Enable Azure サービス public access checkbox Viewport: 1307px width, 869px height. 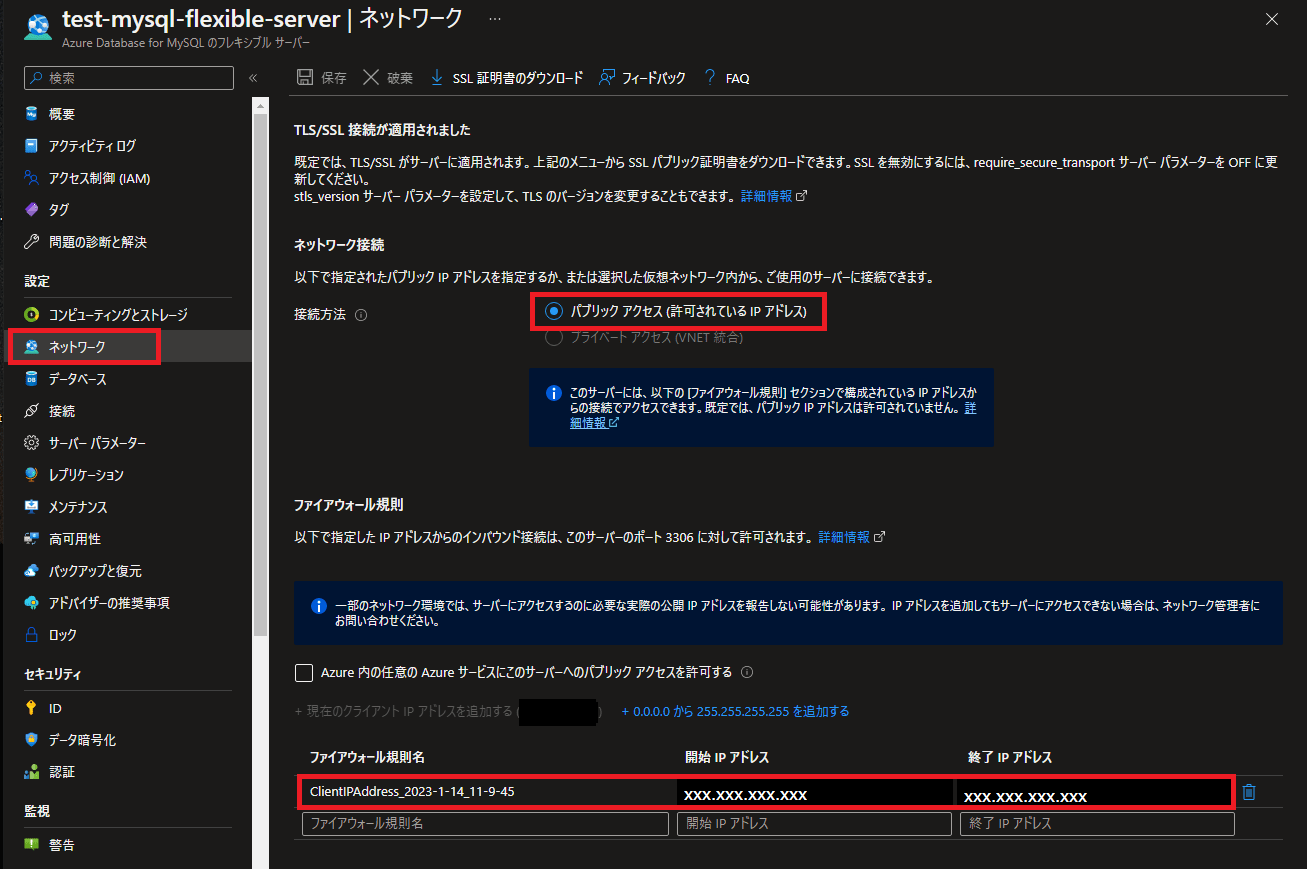pyautogui.click(x=304, y=672)
